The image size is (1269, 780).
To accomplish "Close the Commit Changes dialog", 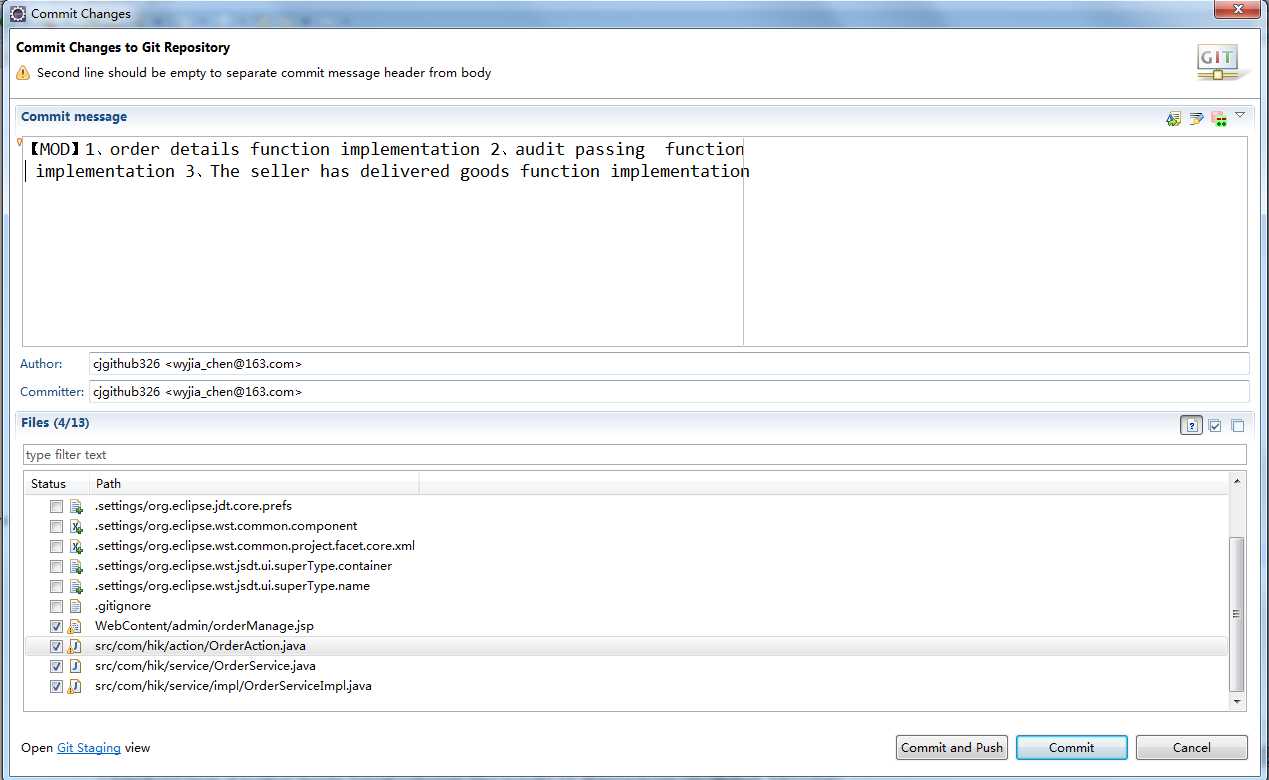I will (x=1237, y=10).
